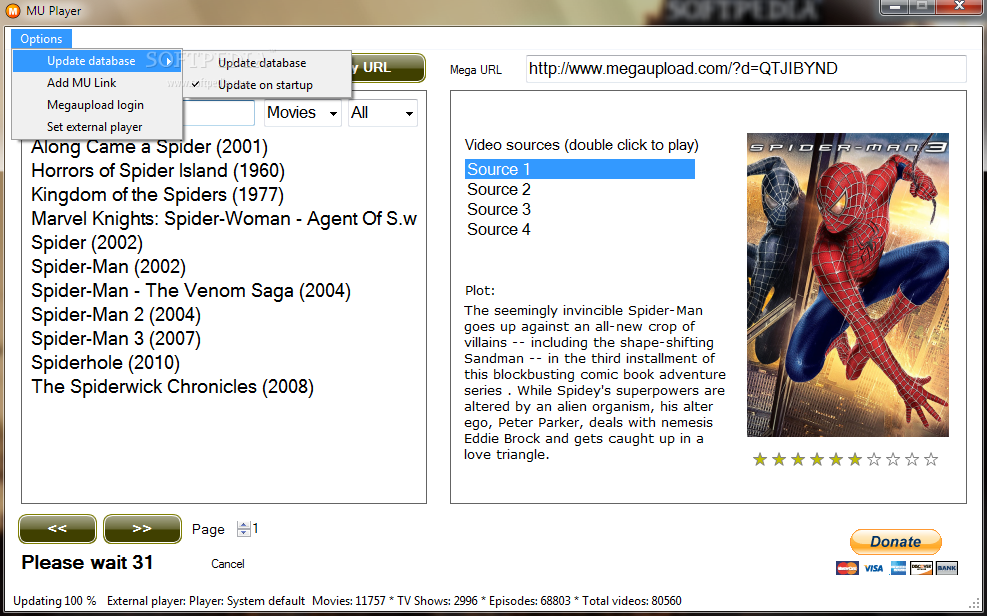Expand the All filter dropdown

(383, 113)
